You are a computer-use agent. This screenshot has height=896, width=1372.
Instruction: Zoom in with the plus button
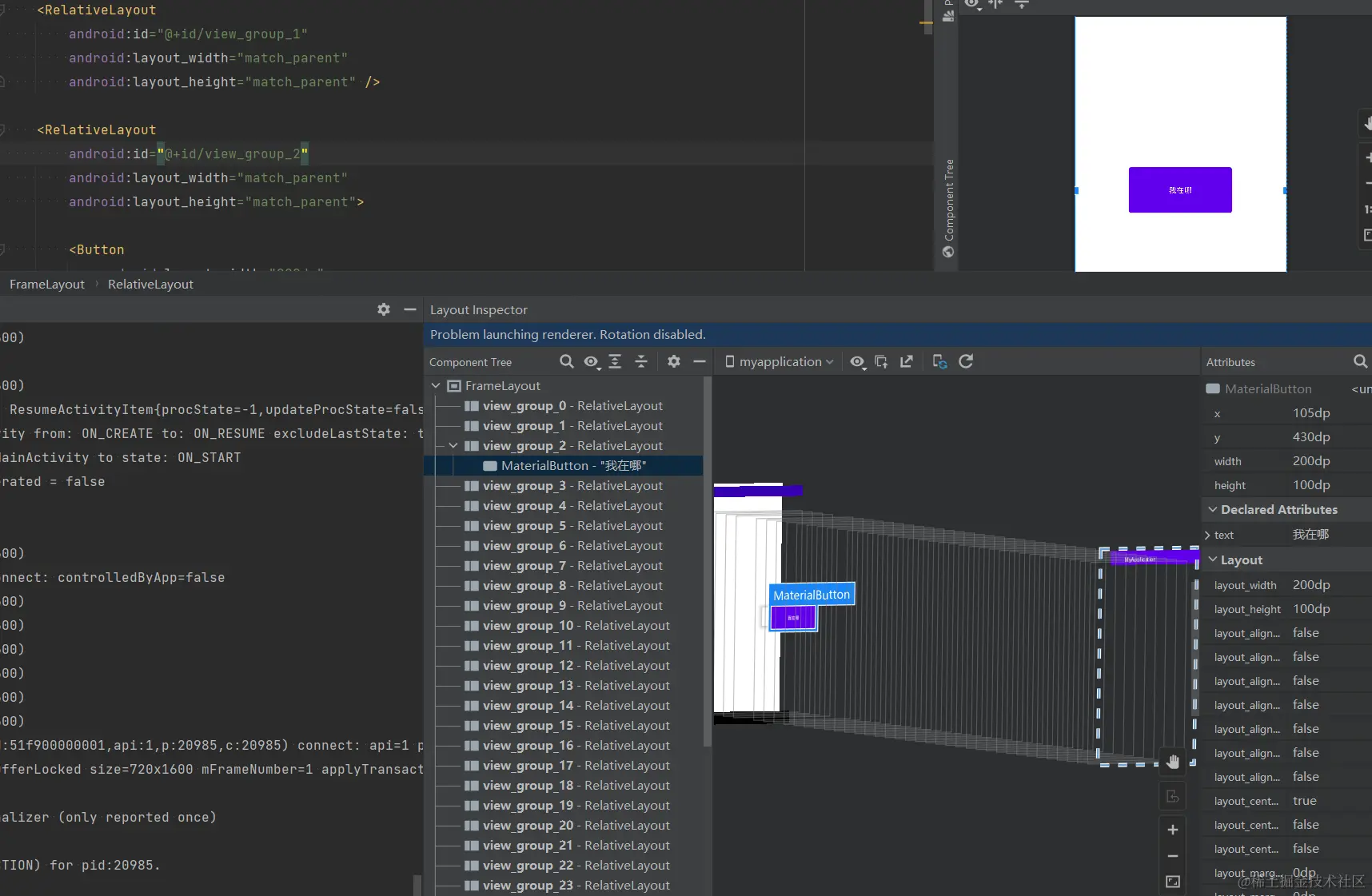(x=1173, y=830)
